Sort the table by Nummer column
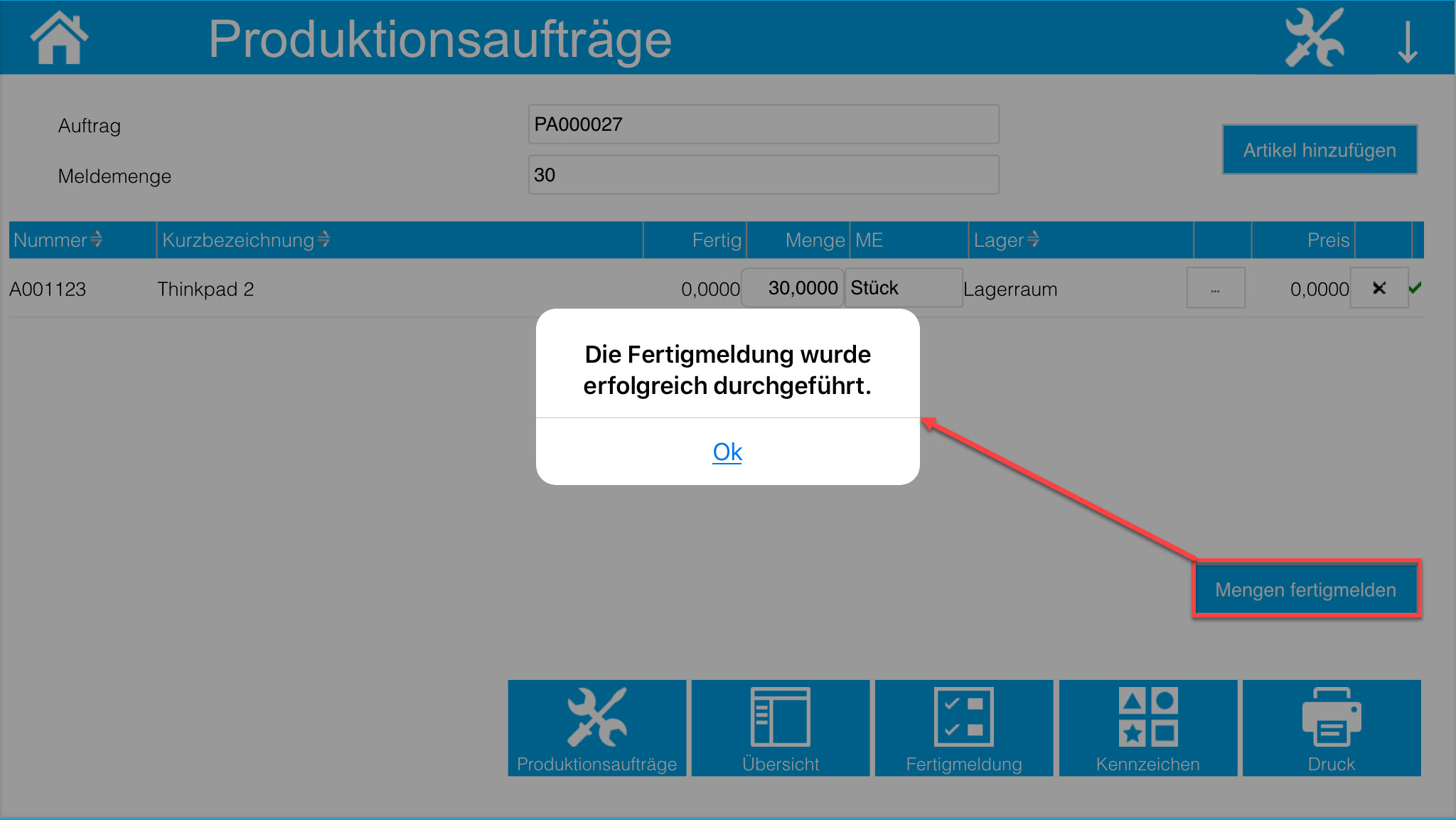This screenshot has width=1456, height=820. [58, 240]
